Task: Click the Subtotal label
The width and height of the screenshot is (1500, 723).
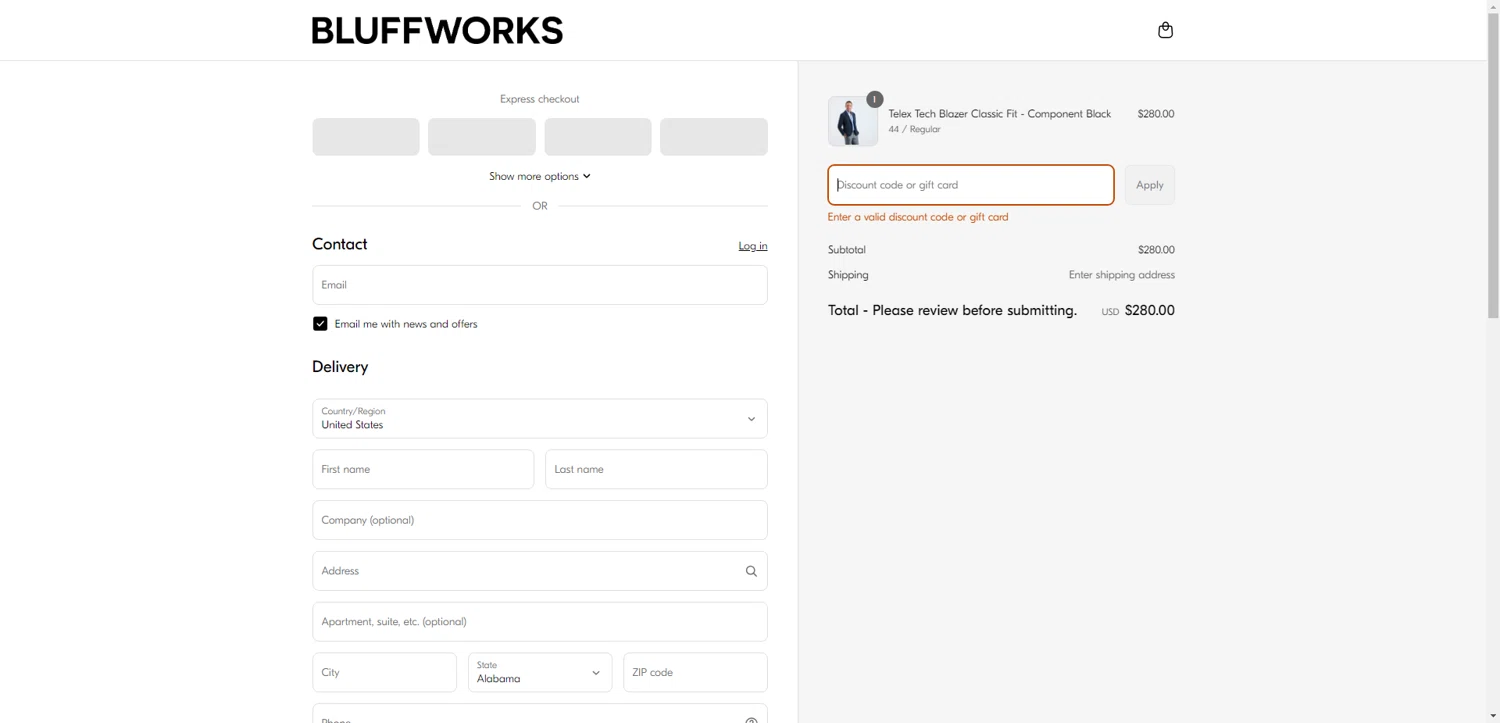Action: tap(847, 250)
